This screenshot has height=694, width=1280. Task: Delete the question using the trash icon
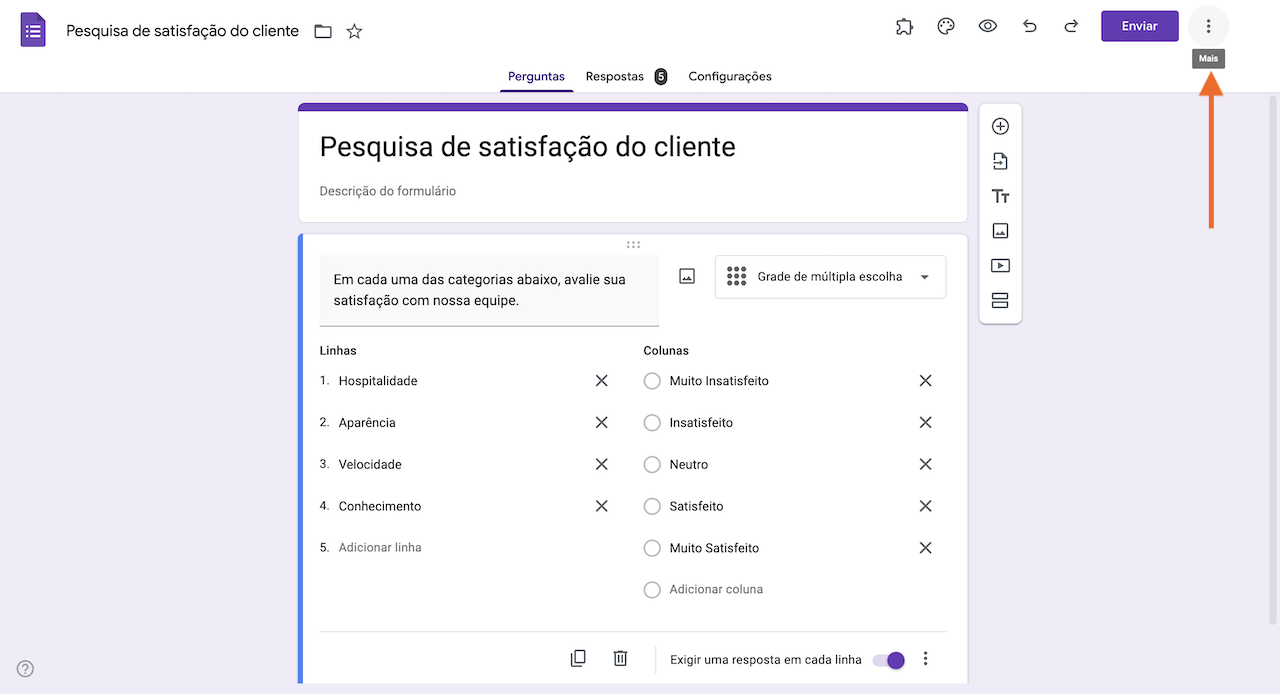tap(620, 658)
